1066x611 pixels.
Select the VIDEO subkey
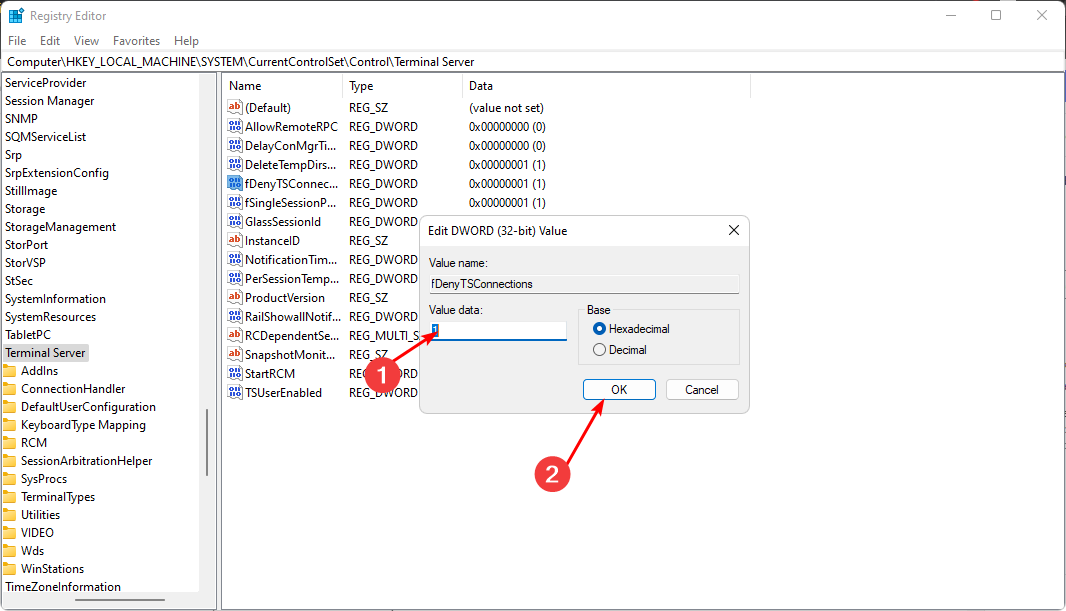37,533
